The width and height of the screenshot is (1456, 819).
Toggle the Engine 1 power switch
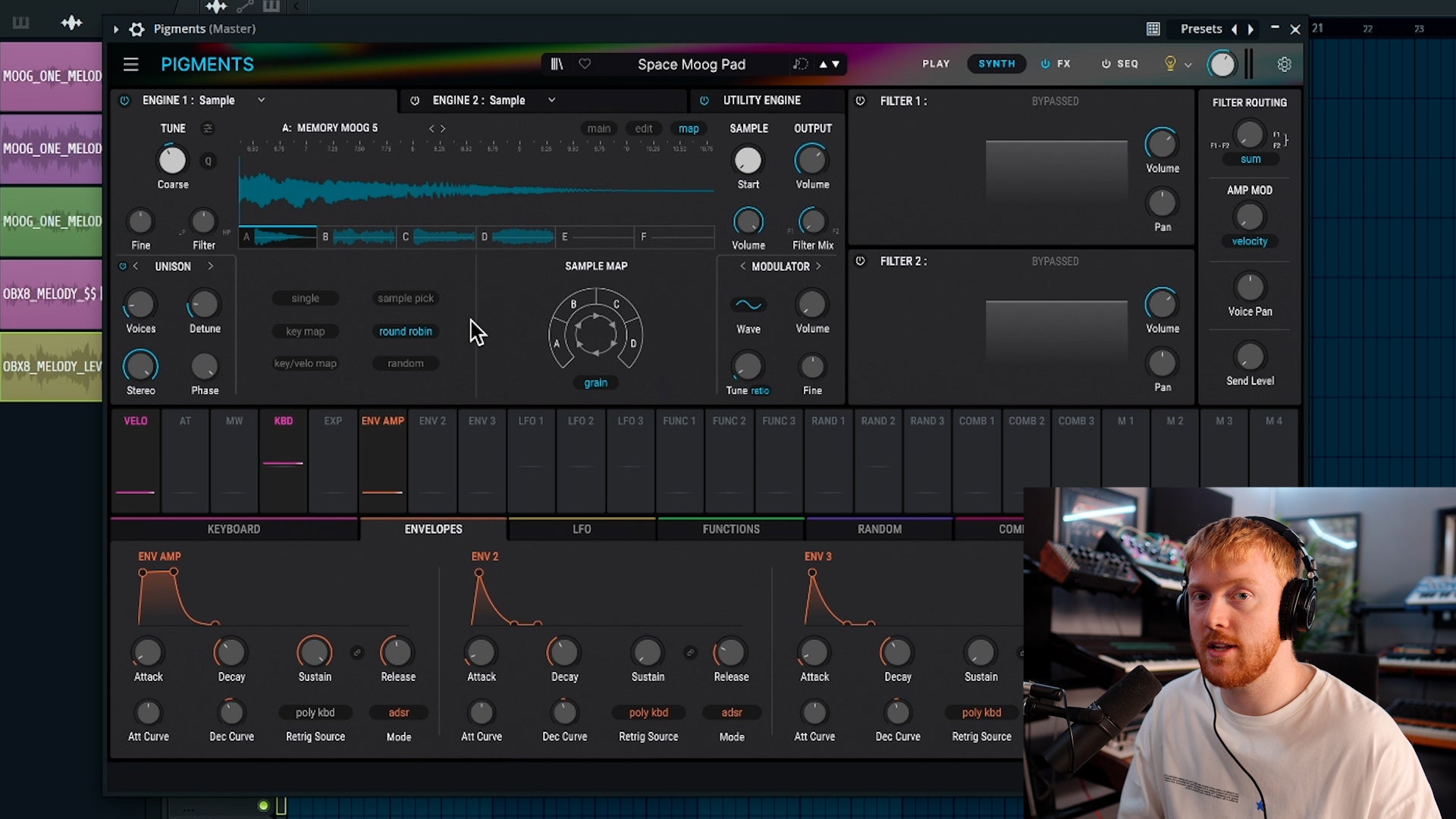coord(124,100)
